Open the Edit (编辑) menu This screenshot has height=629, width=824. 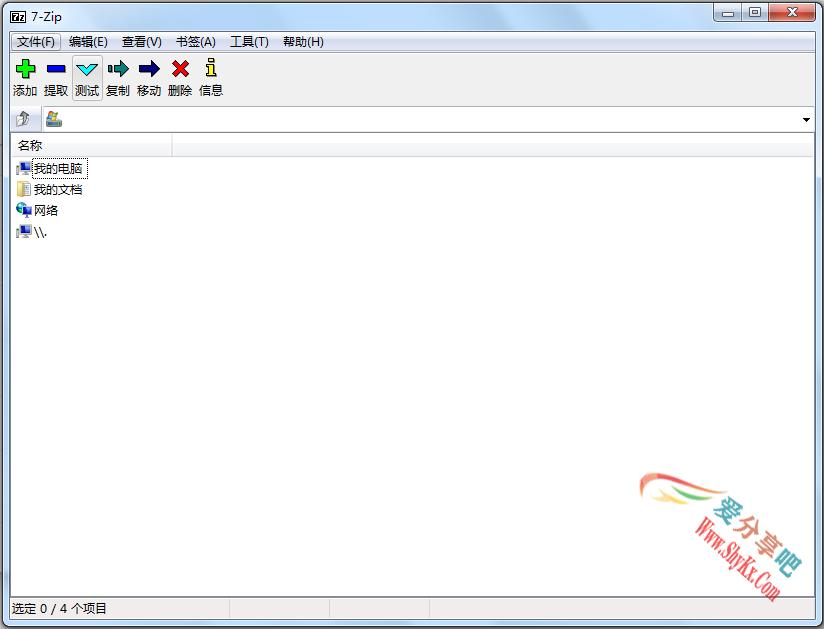[x=88, y=42]
